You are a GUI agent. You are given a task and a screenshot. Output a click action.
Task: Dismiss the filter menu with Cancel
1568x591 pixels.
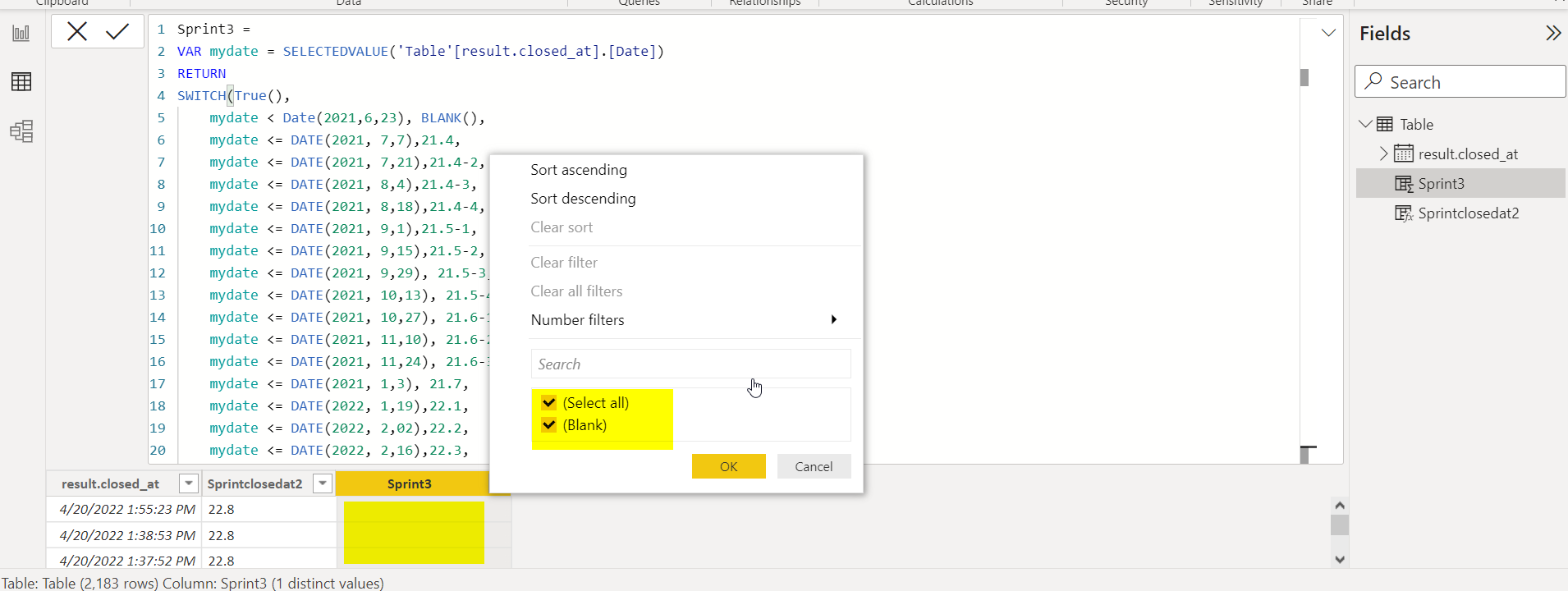(814, 466)
